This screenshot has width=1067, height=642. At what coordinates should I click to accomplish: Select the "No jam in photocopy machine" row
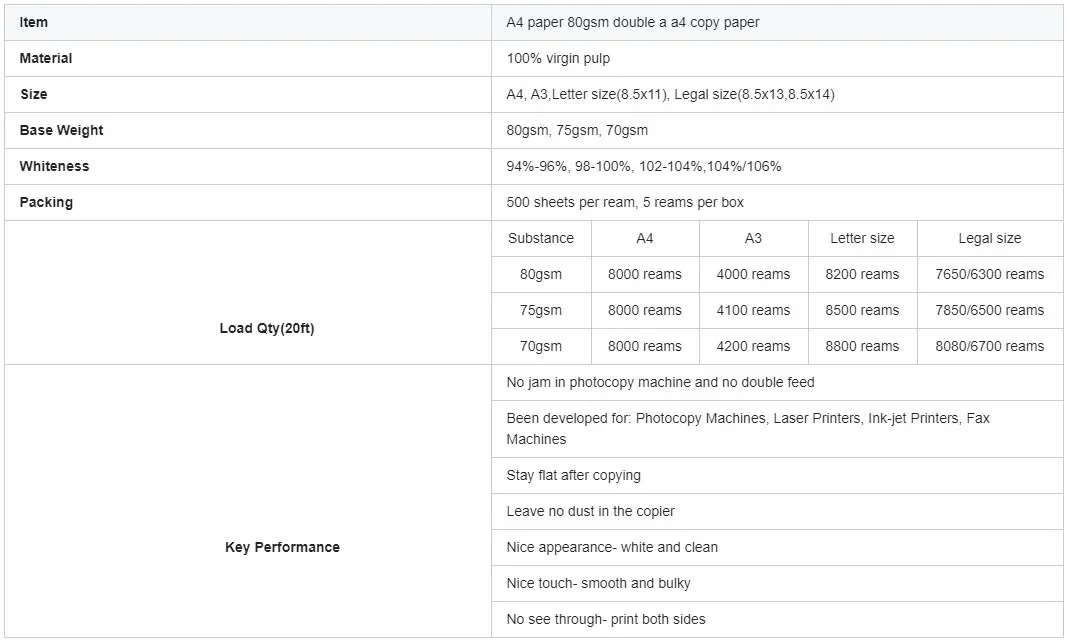(x=660, y=382)
